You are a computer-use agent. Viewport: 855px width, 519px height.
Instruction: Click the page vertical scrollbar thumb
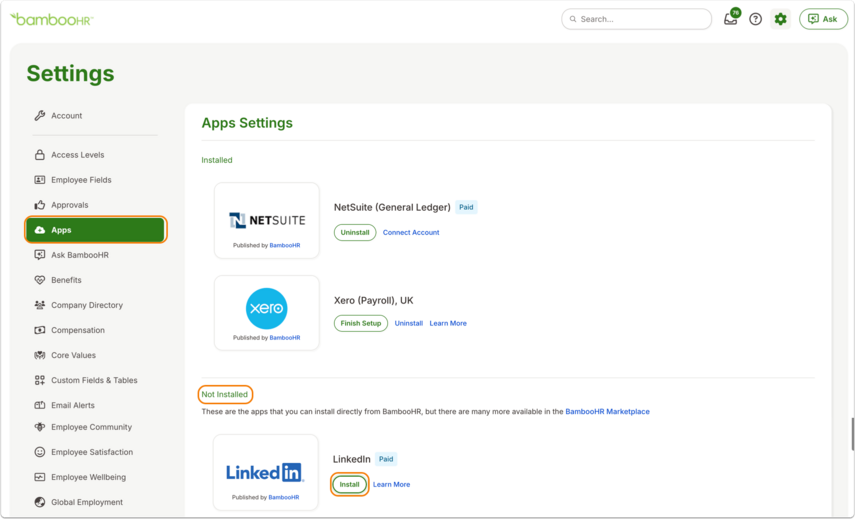(852, 434)
